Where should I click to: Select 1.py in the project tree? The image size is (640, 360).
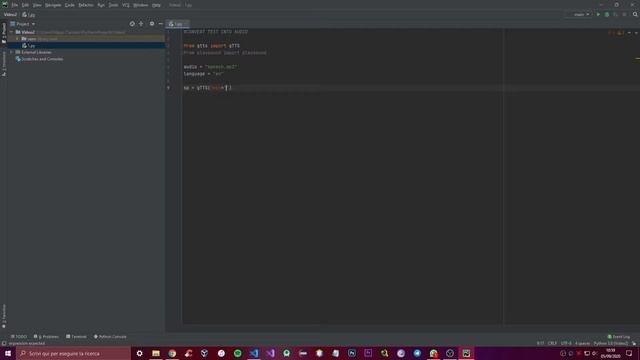coord(29,46)
